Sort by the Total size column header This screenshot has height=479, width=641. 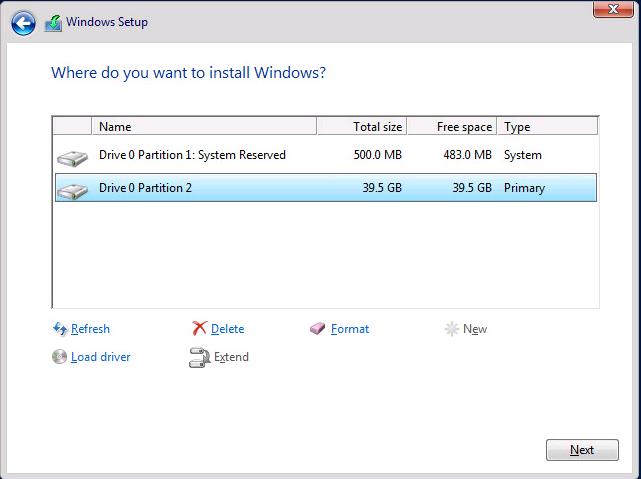362,126
